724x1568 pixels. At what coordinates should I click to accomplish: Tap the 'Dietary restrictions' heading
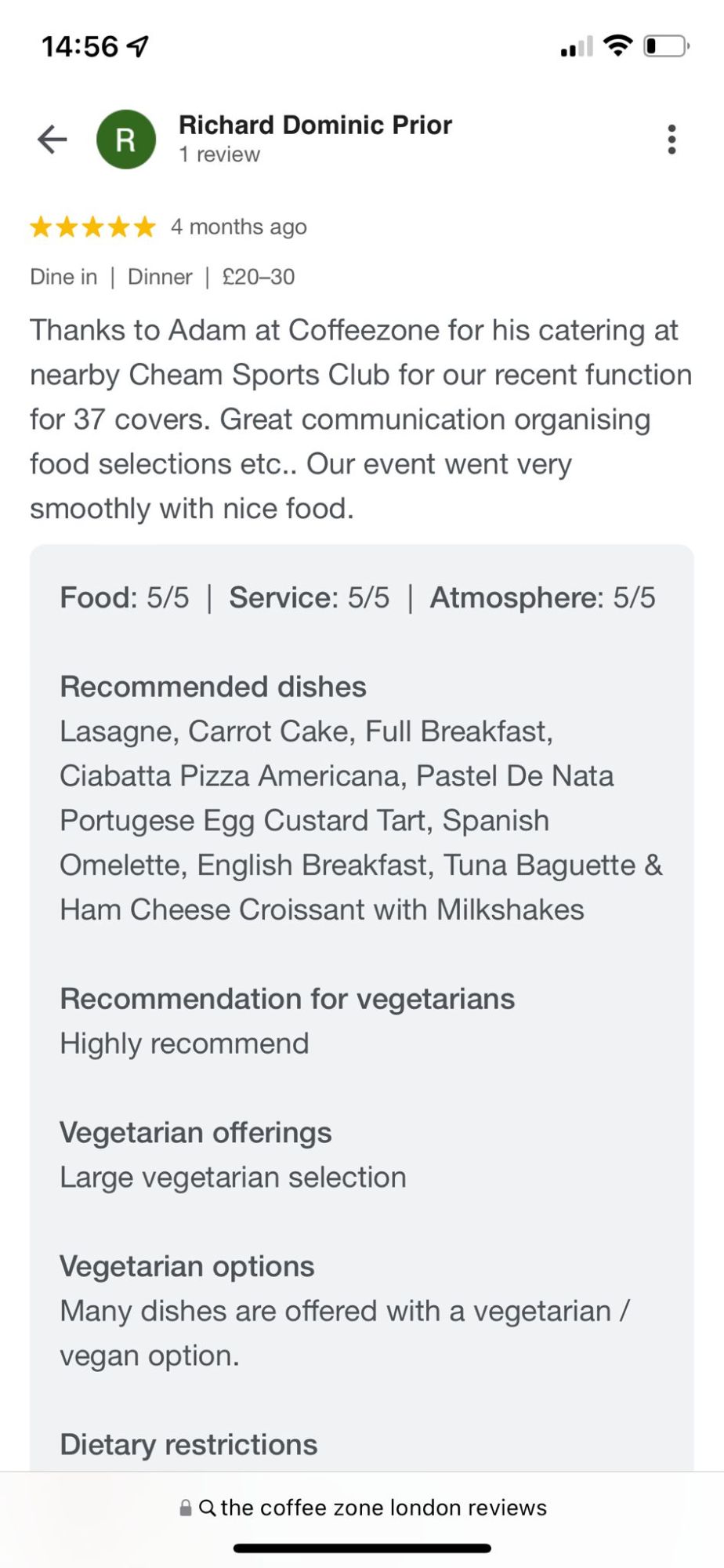tap(189, 1444)
